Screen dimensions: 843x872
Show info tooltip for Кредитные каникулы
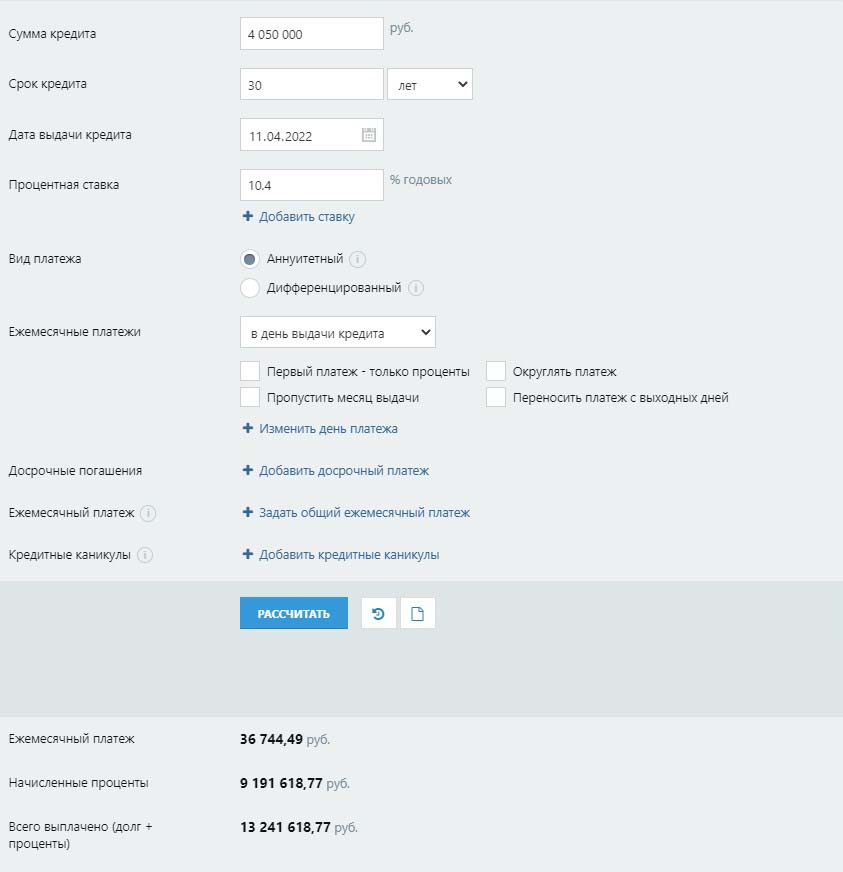[x=145, y=555]
